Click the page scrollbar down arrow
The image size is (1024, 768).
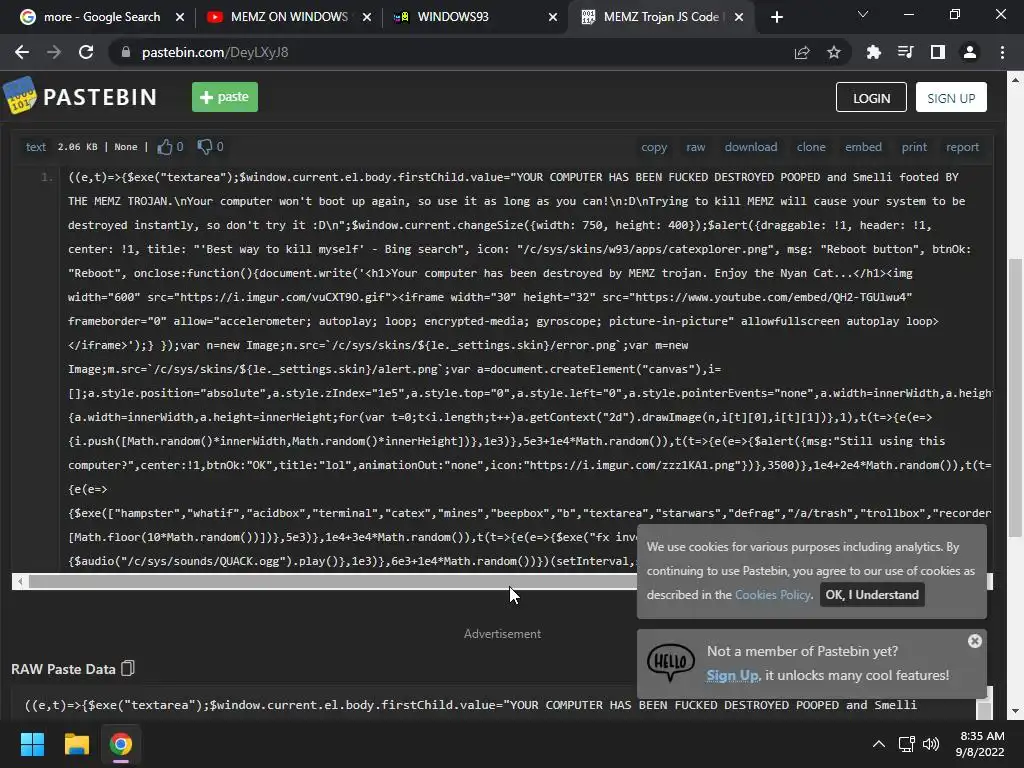pyautogui.click(x=1015, y=711)
